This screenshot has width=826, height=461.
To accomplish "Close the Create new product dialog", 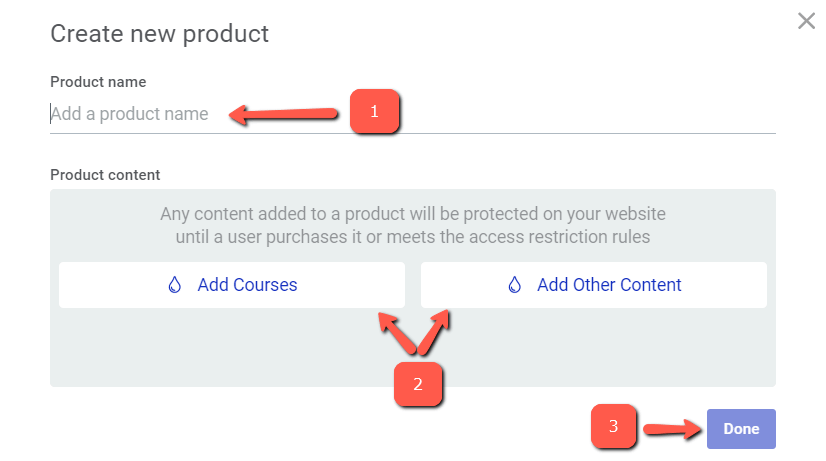I will [x=806, y=21].
